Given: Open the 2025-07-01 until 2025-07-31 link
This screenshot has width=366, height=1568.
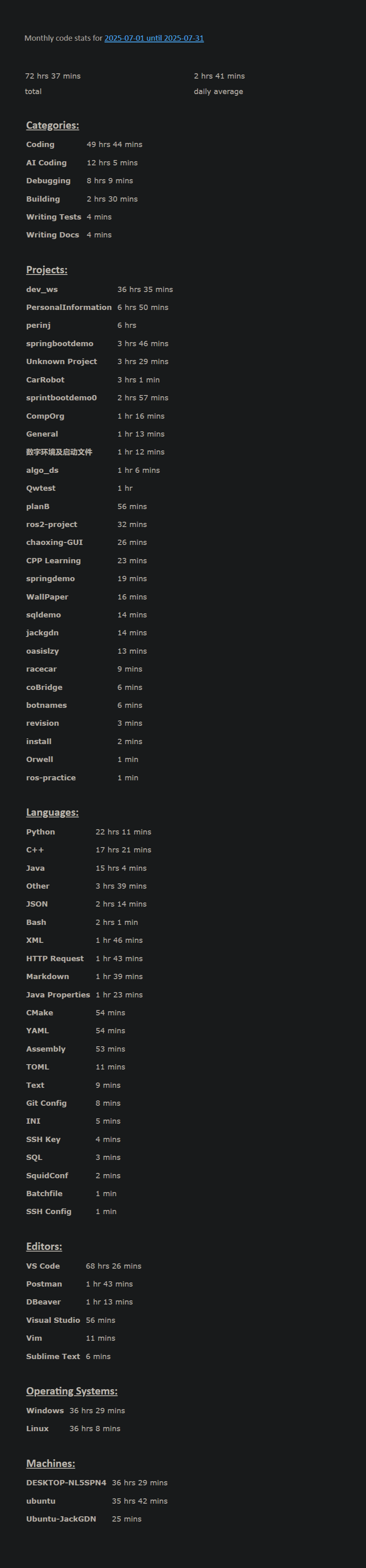Looking at the screenshot, I should [154, 38].
